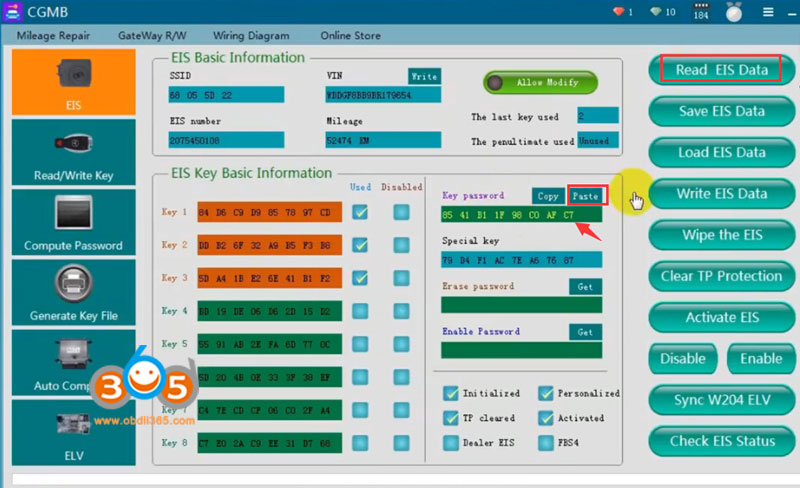Image resolution: width=800 pixels, height=488 pixels.
Task: Toggle the Allow Modify switch
Action: [540, 82]
